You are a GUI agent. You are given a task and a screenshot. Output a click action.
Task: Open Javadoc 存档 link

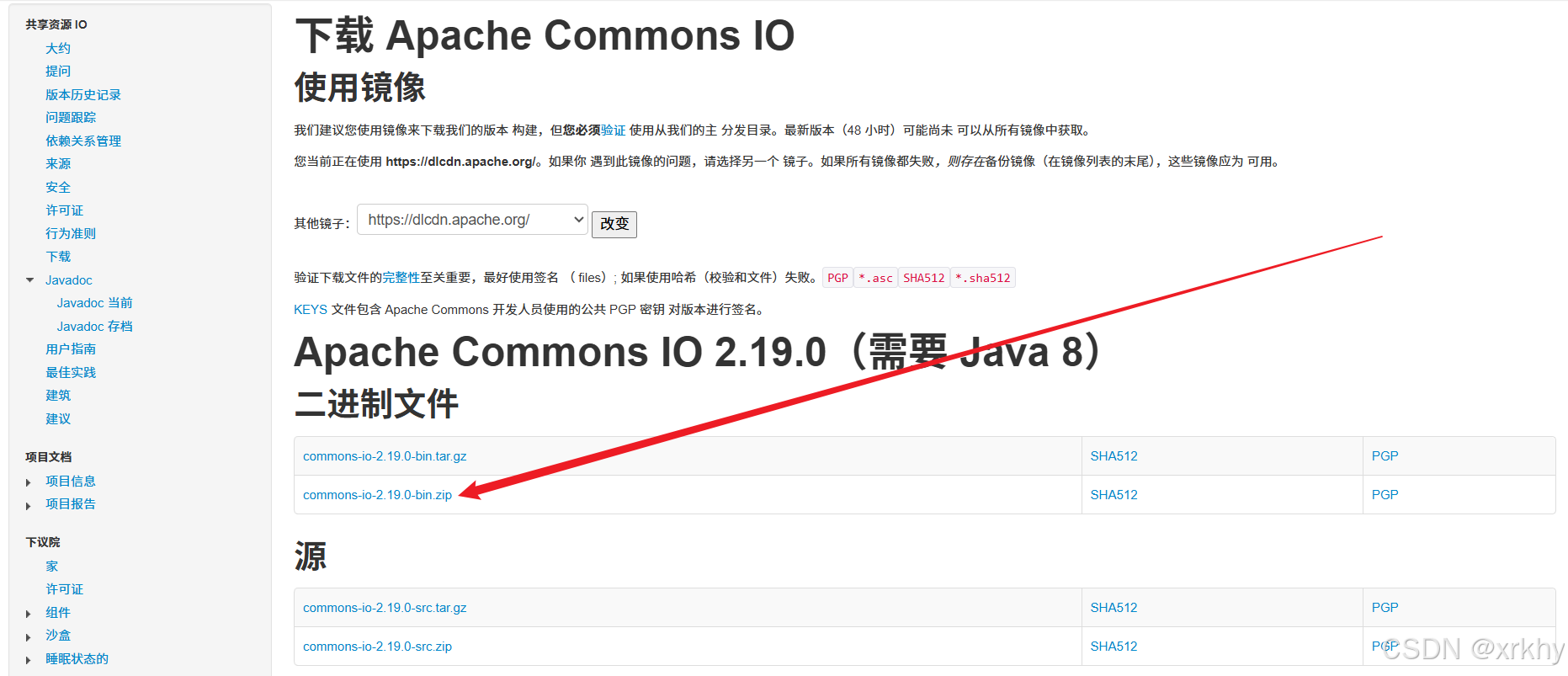(x=95, y=327)
